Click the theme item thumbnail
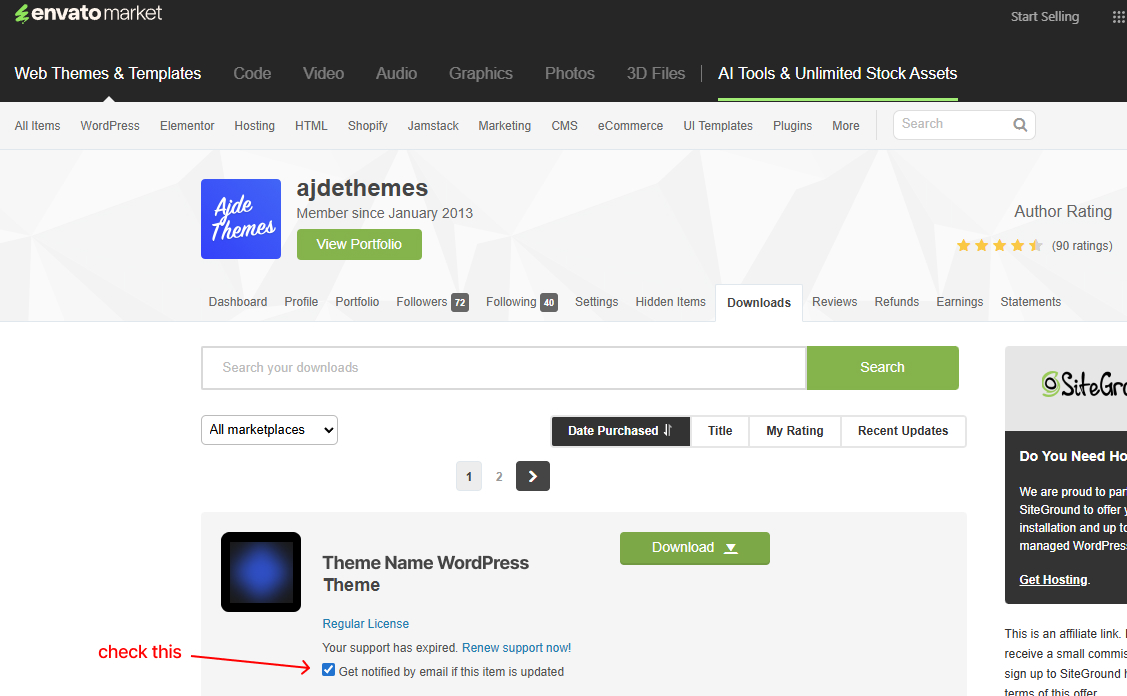Image resolution: width=1127 pixels, height=696 pixels. point(261,572)
